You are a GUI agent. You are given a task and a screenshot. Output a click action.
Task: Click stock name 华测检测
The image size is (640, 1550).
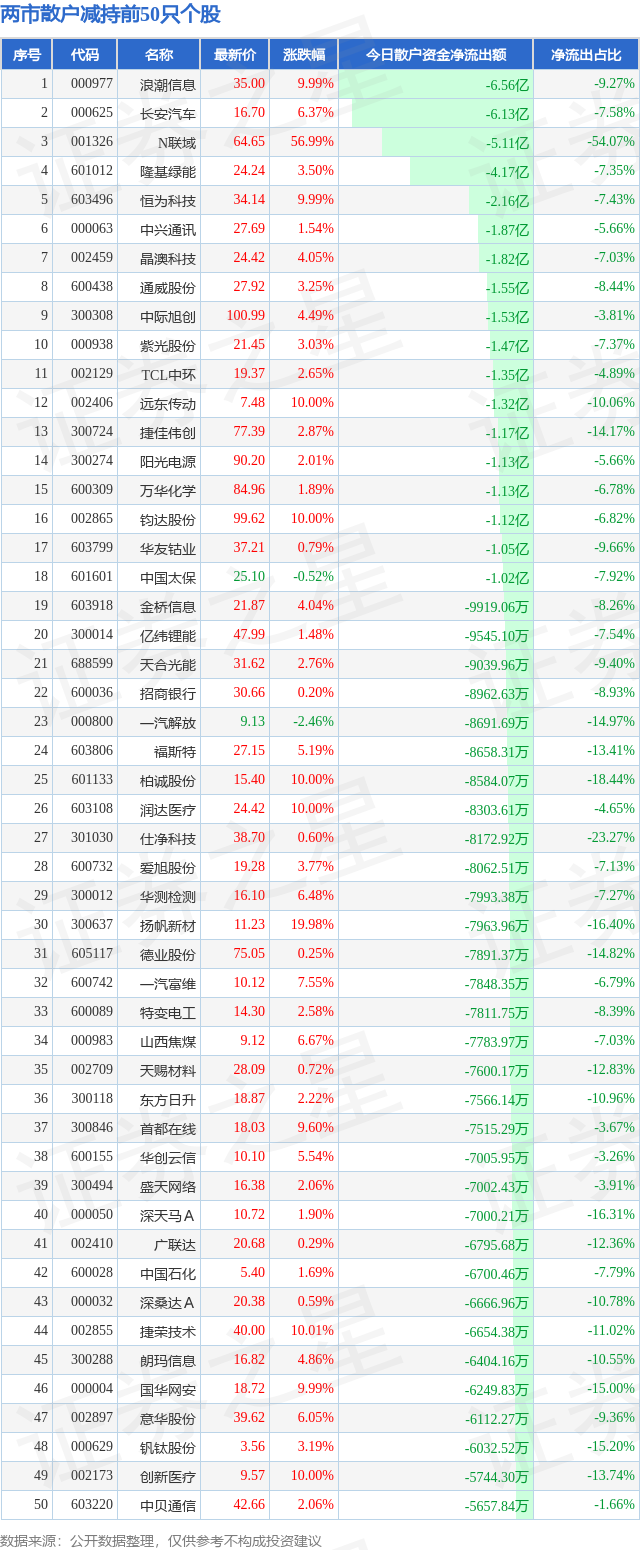[x=168, y=896]
